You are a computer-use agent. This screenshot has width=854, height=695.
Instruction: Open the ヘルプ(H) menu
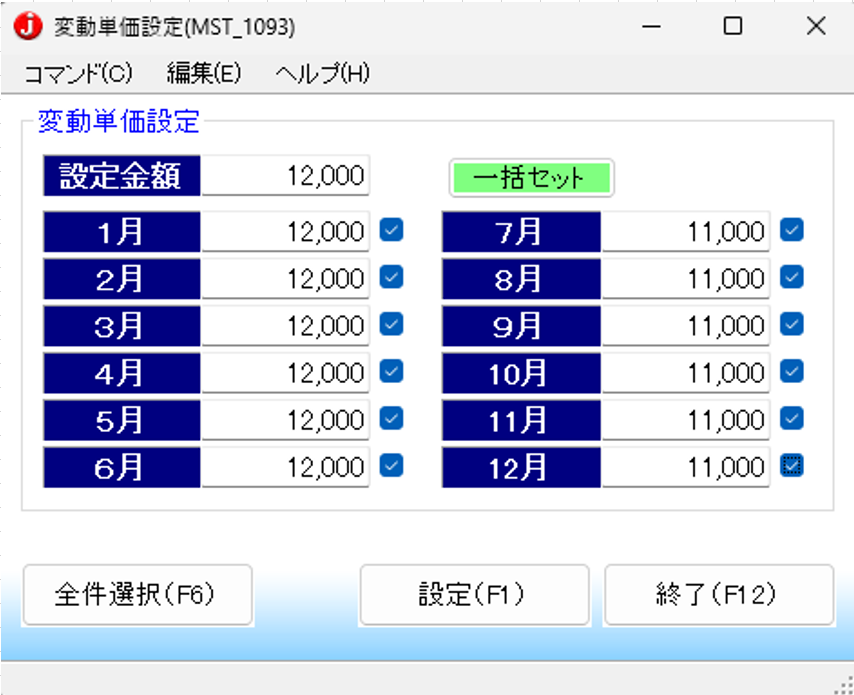click(322, 73)
